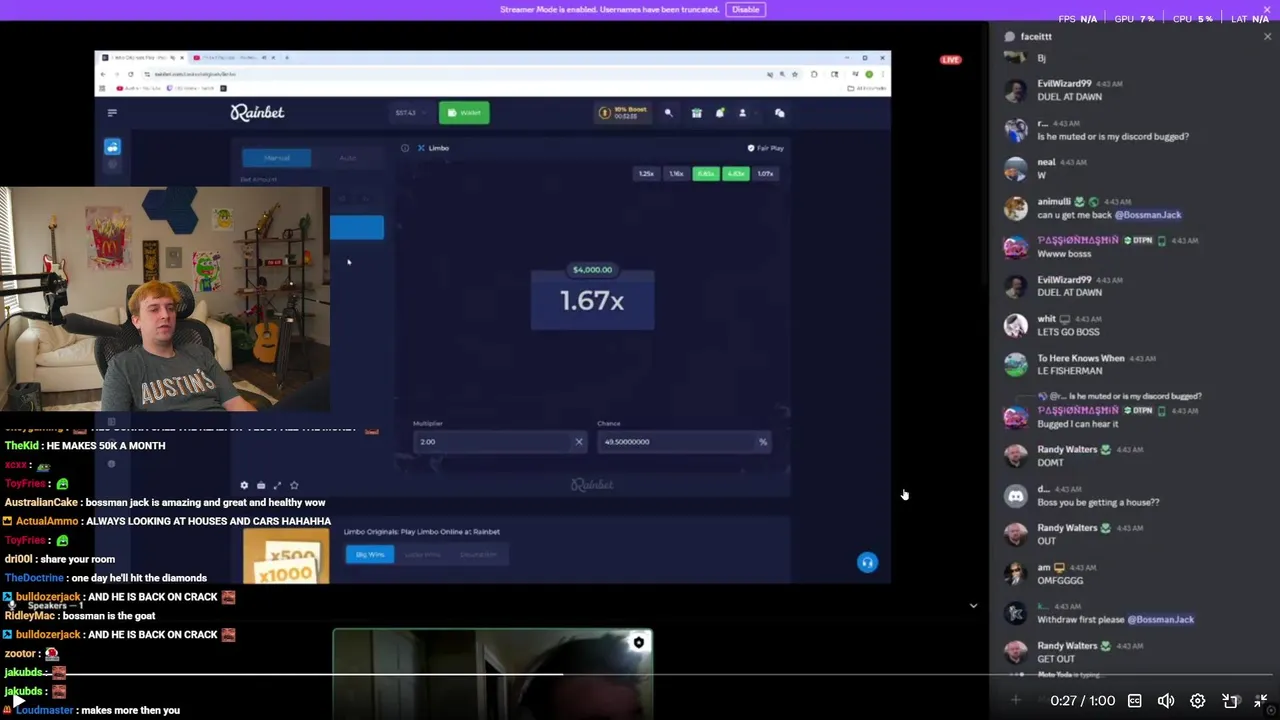Select the 1.25x history result
The height and width of the screenshot is (720, 1280).
pyautogui.click(x=646, y=174)
